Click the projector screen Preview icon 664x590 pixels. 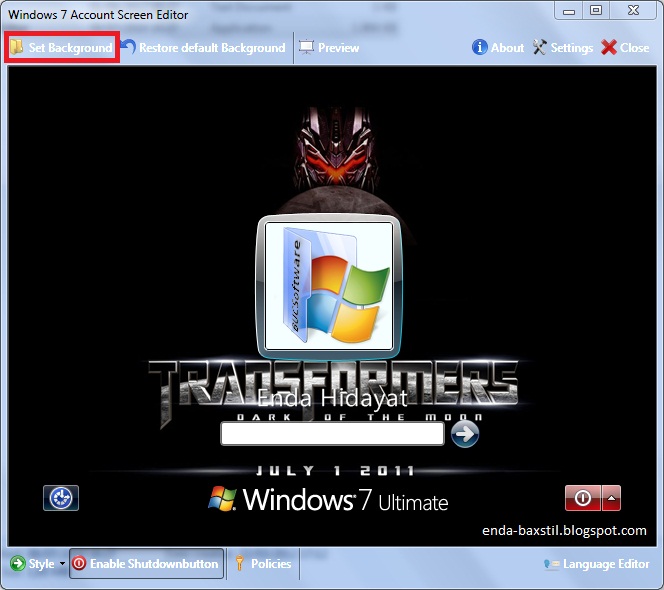[306, 47]
